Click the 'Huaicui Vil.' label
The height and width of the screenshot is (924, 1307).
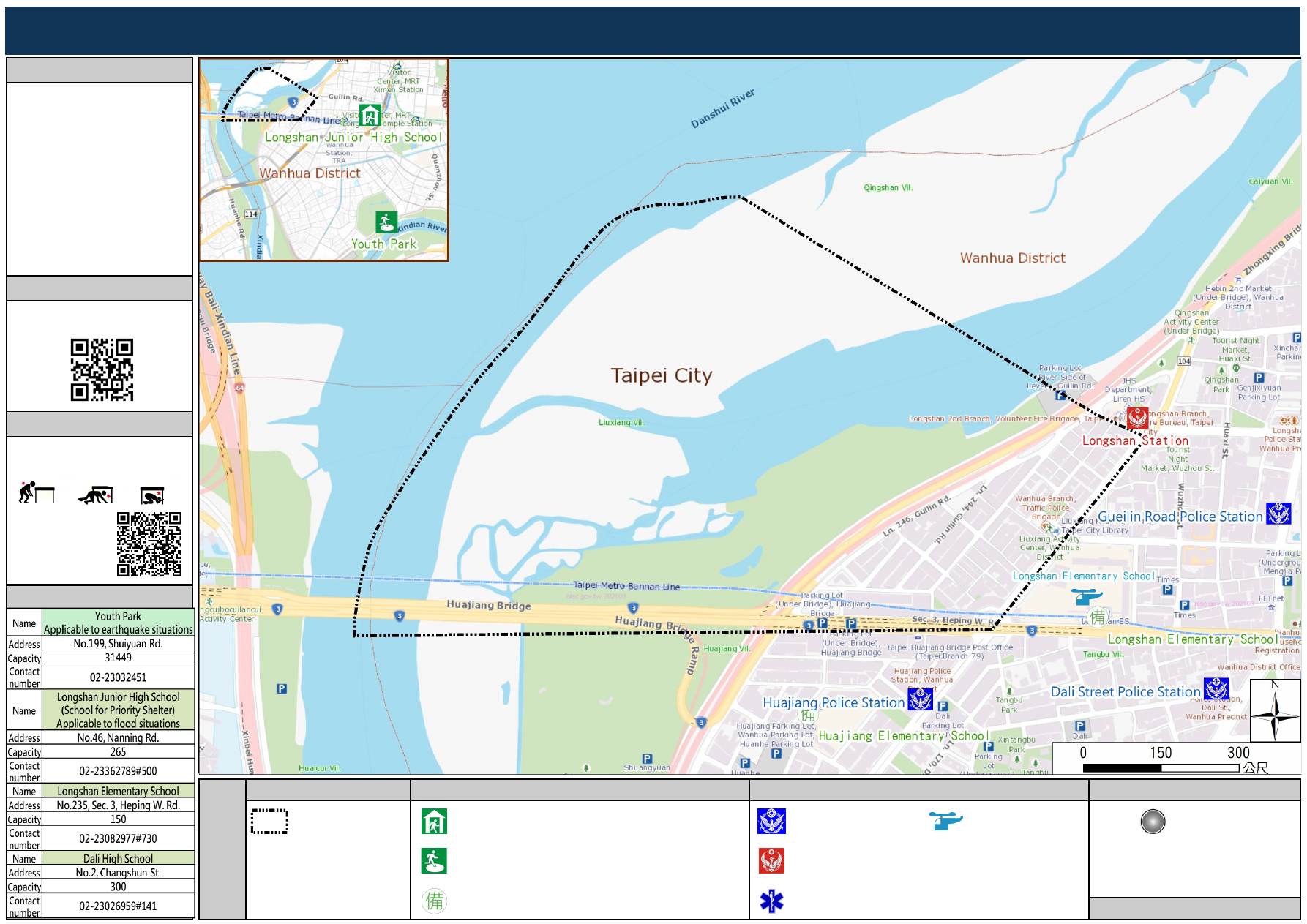319,768
